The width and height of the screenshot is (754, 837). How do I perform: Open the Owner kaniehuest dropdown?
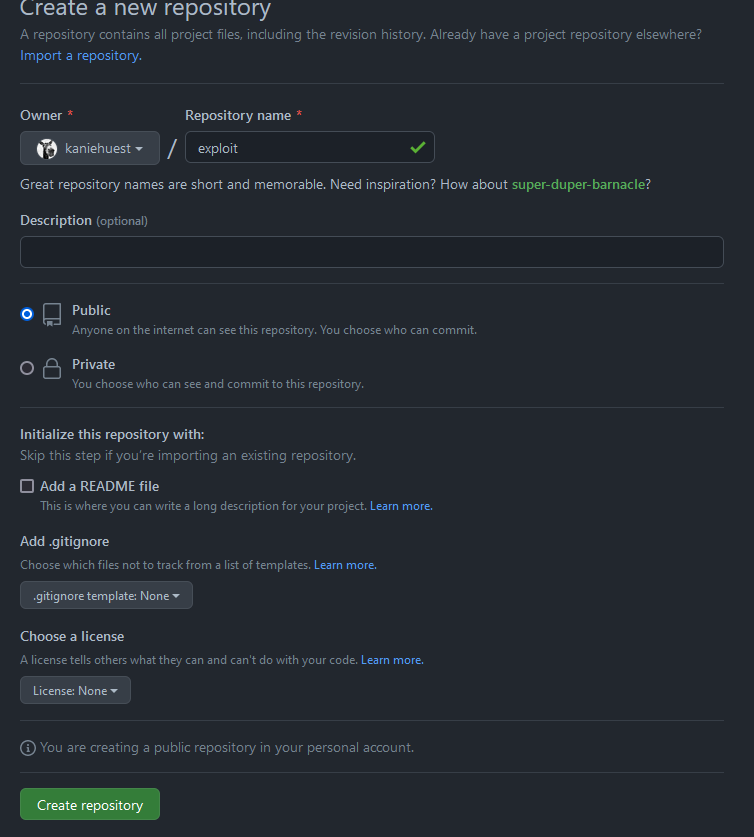click(x=90, y=148)
